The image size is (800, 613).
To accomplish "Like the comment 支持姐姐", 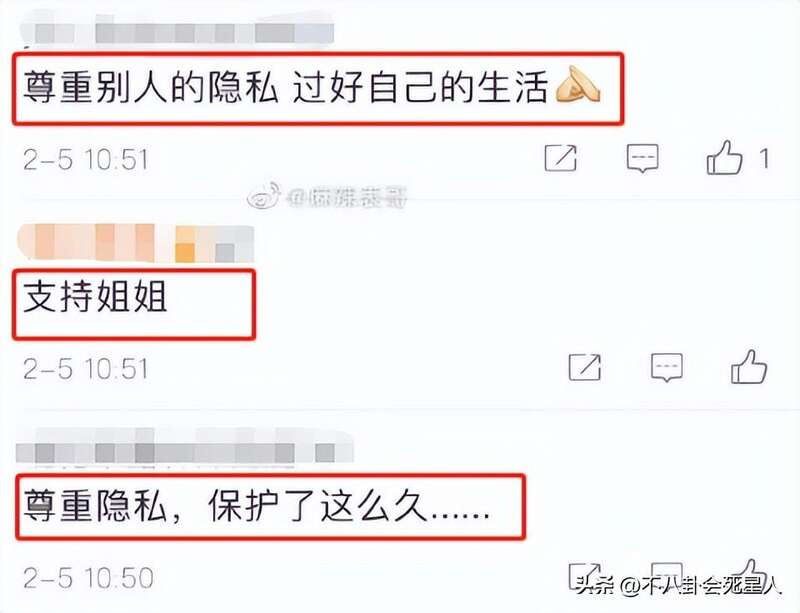I will [x=748, y=367].
